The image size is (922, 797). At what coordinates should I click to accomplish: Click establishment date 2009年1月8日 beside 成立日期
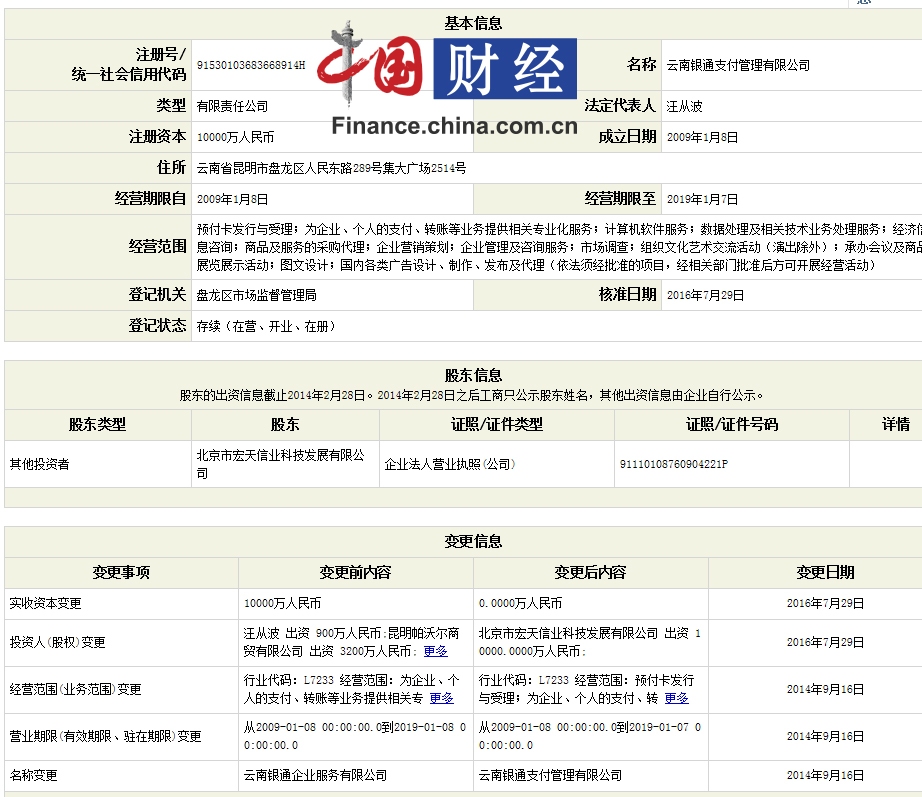pyautogui.click(x=702, y=137)
